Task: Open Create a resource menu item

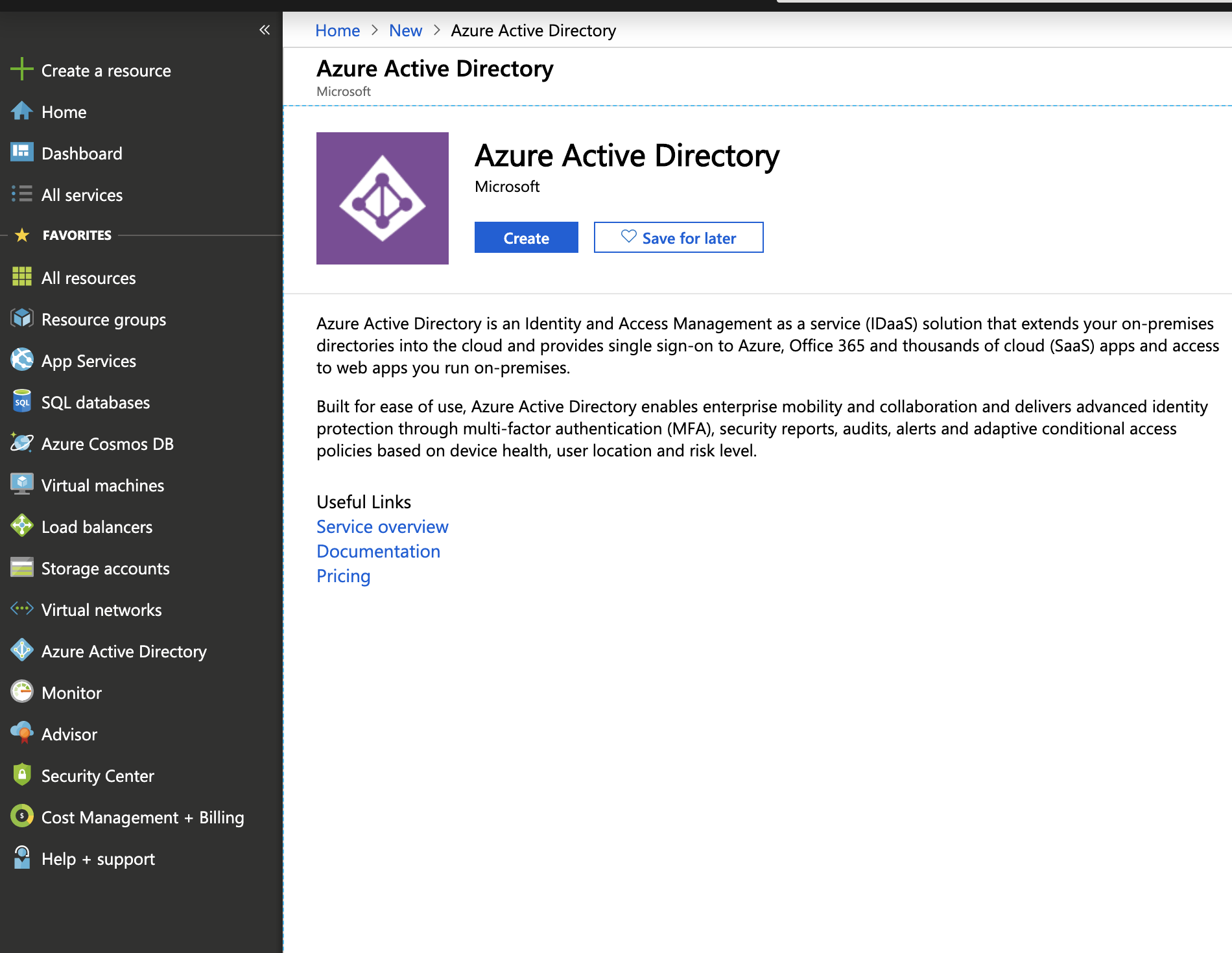Action: point(106,71)
